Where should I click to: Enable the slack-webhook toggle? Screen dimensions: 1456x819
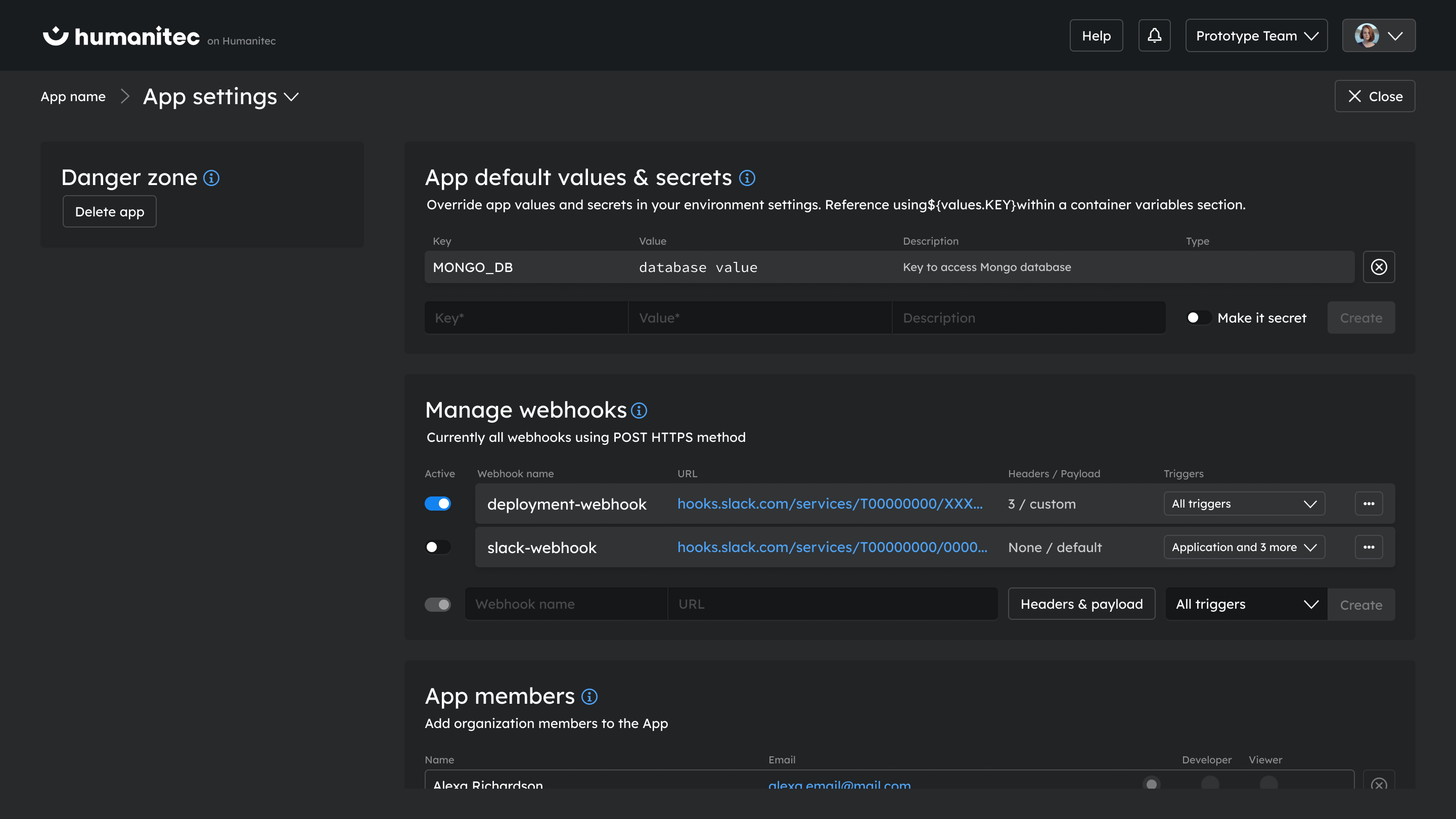[x=437, y=547]
